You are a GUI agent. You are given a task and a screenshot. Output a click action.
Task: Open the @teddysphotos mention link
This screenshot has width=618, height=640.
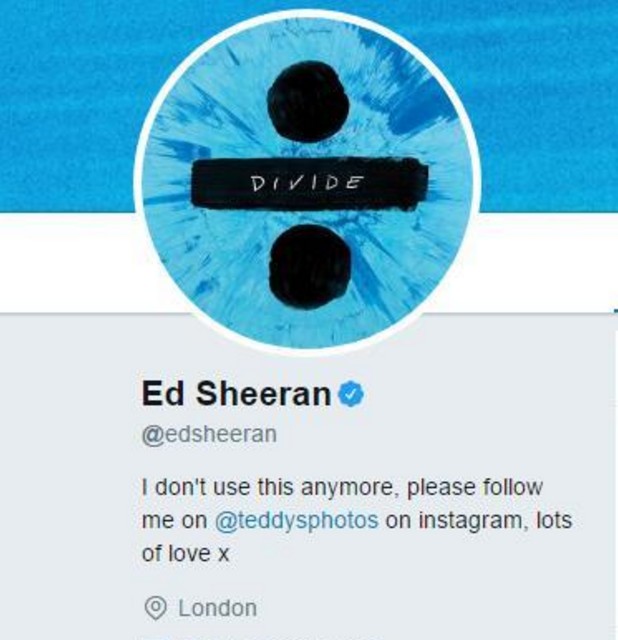pyautogui.click(x=296, y=520)
